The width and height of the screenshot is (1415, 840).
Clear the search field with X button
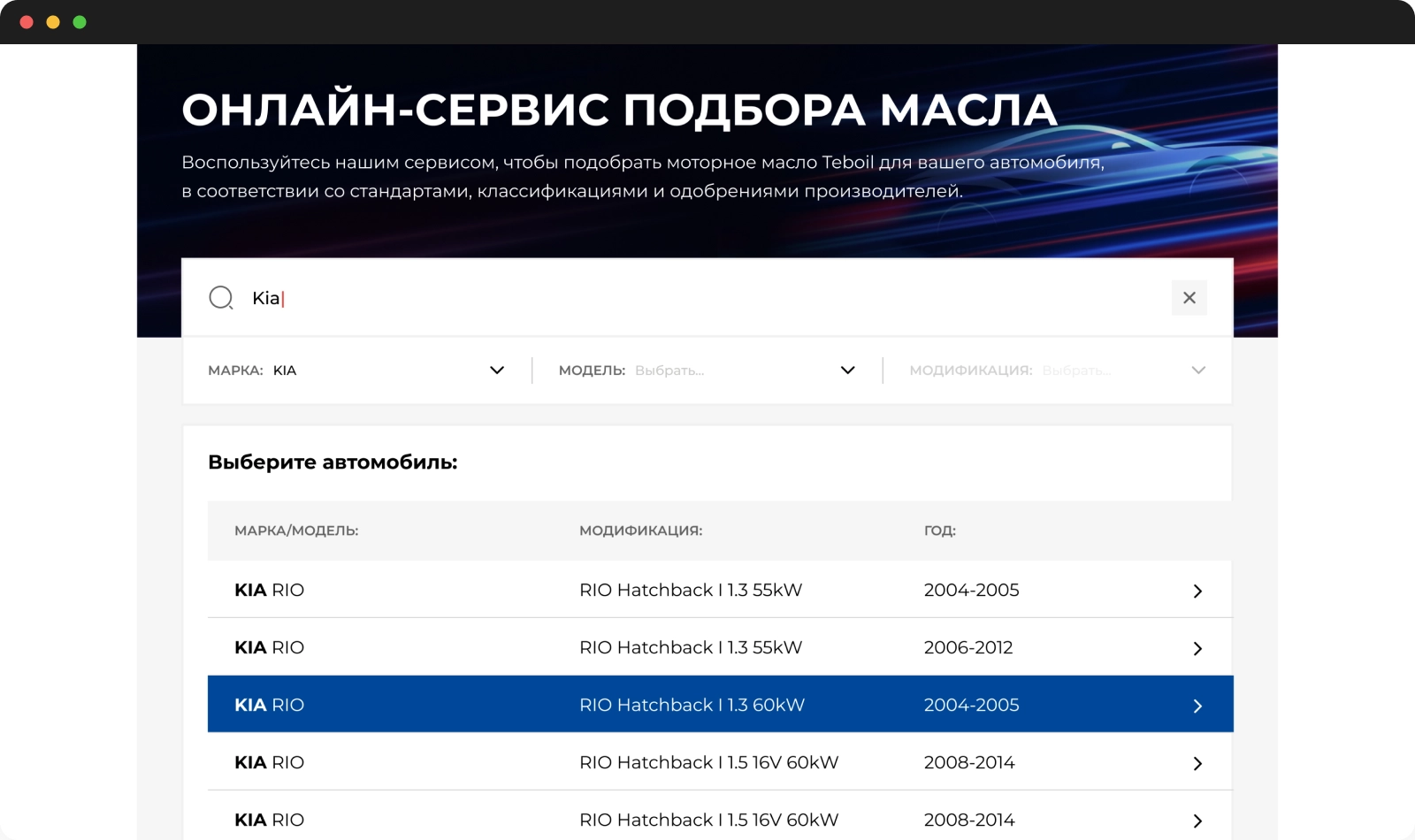click(1189, 298)
